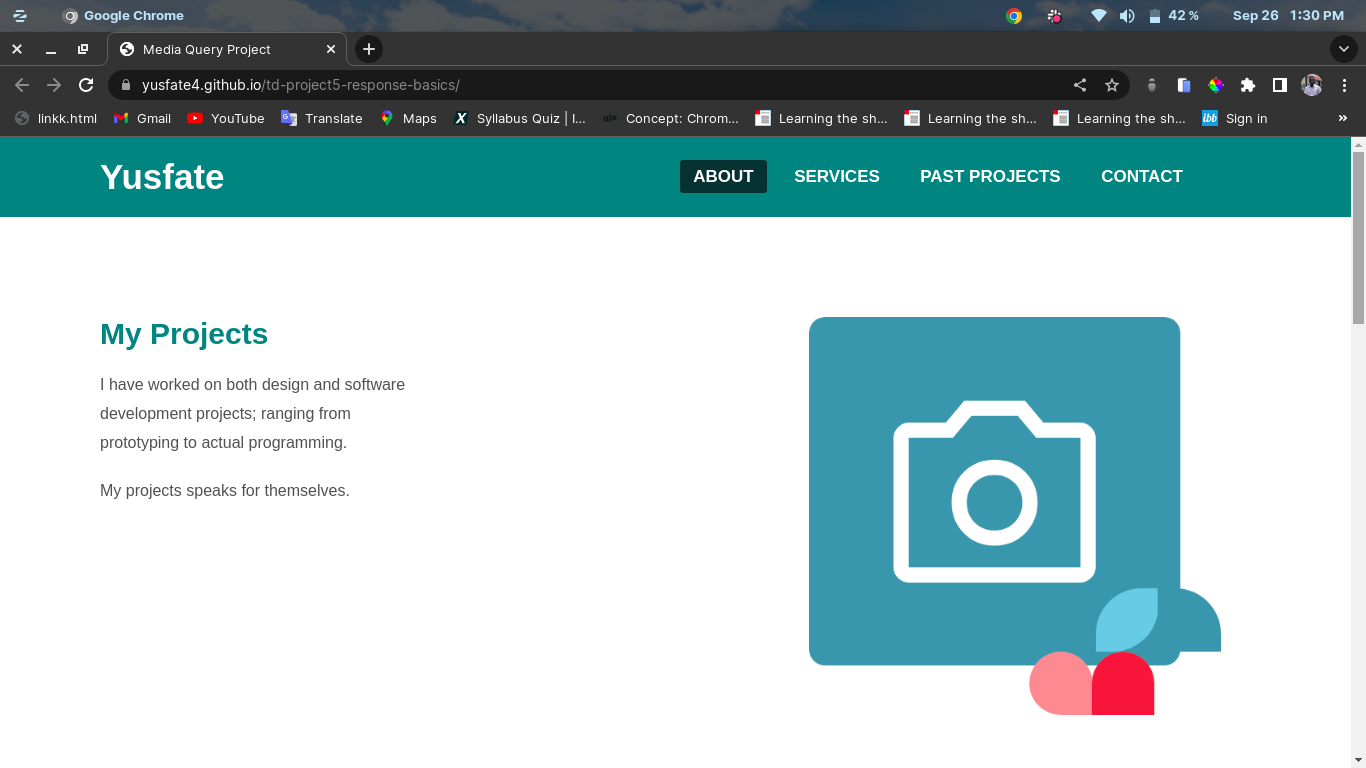
Task: Go to the ABOUT nav item
Action: coord(723,176)
